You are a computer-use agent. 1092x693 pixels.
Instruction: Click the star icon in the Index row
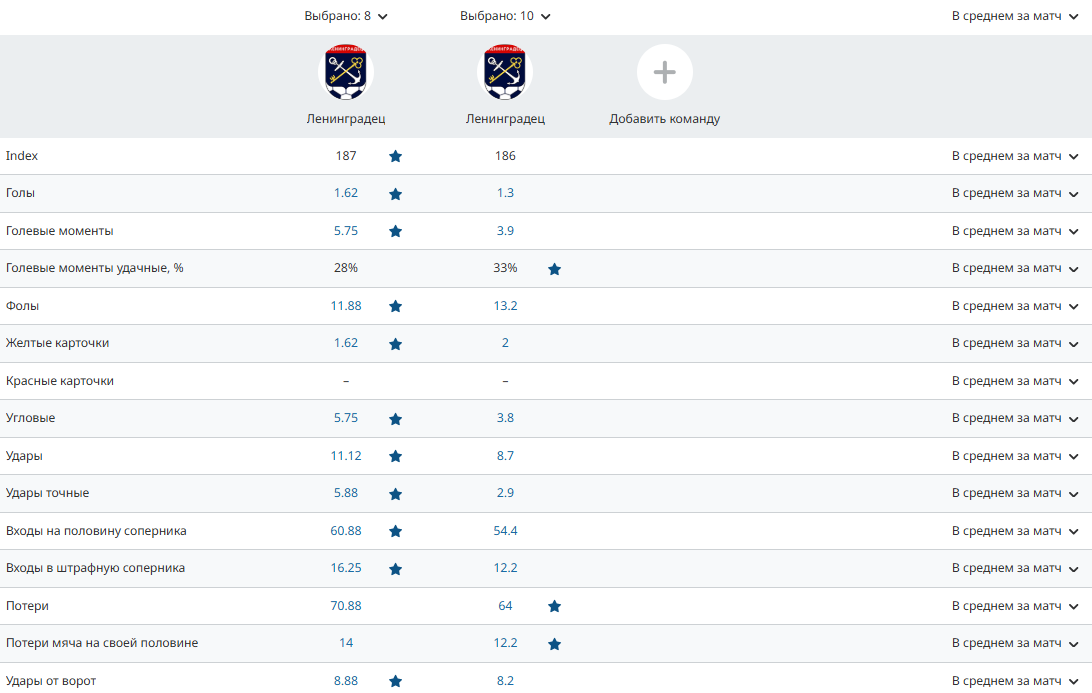click(395, 156)
